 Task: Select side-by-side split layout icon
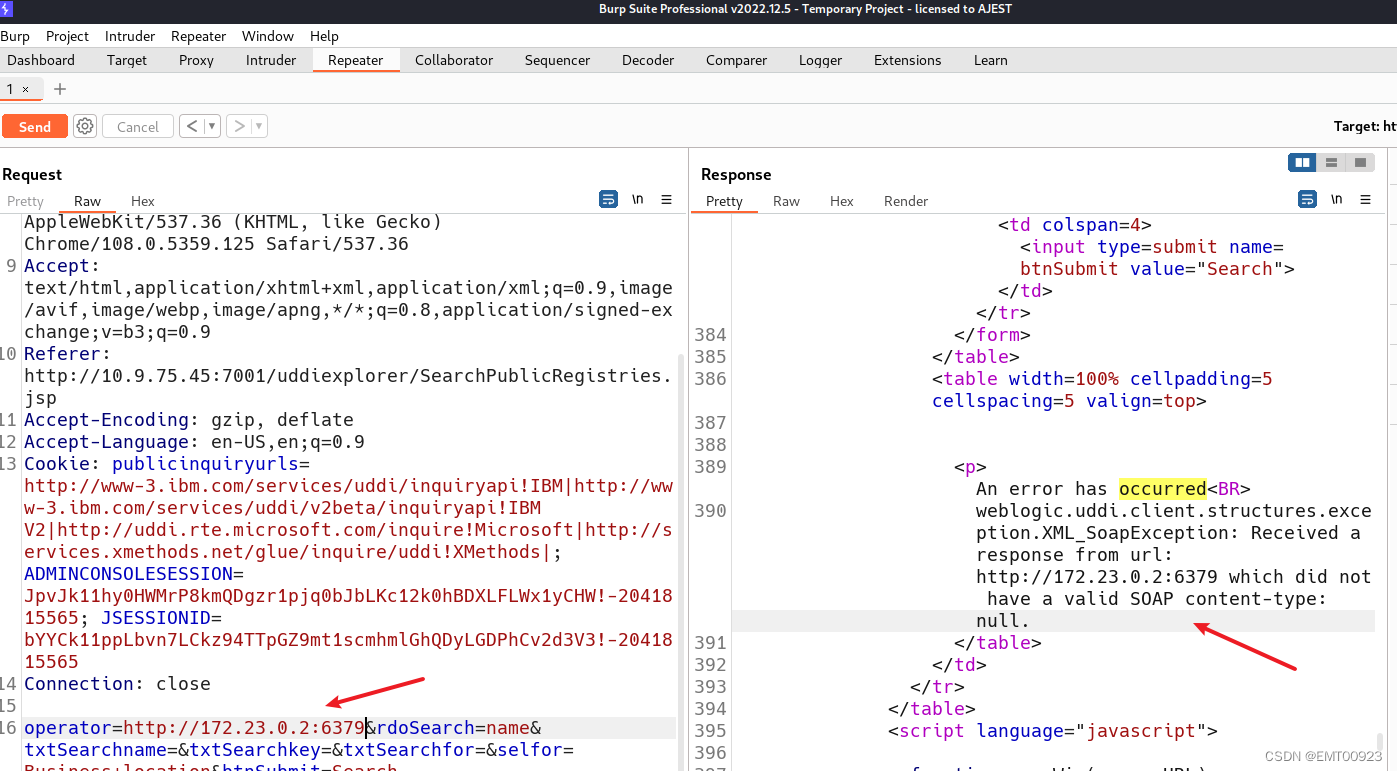coord(1302,162)
